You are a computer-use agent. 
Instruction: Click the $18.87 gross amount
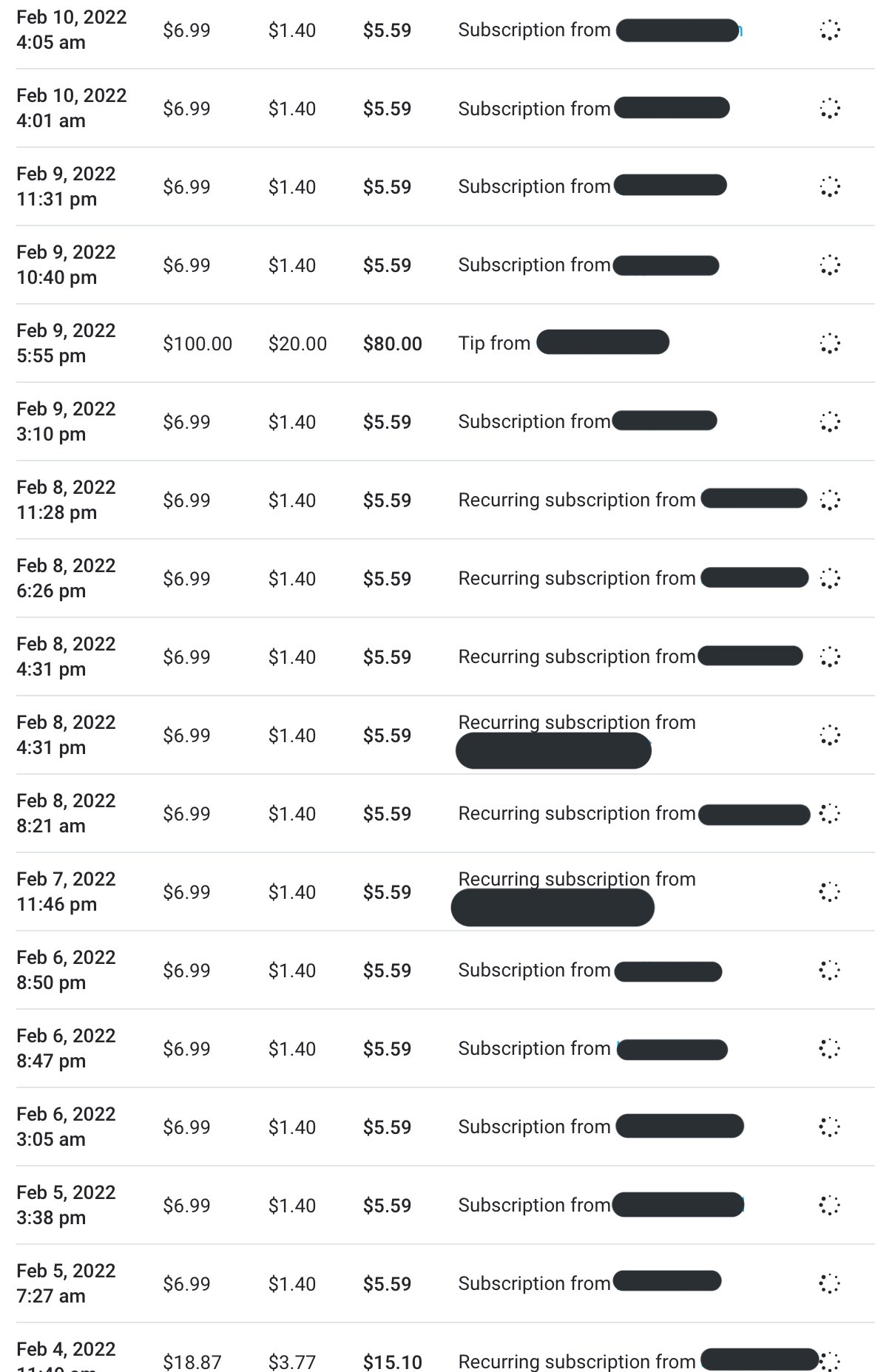192,1362
